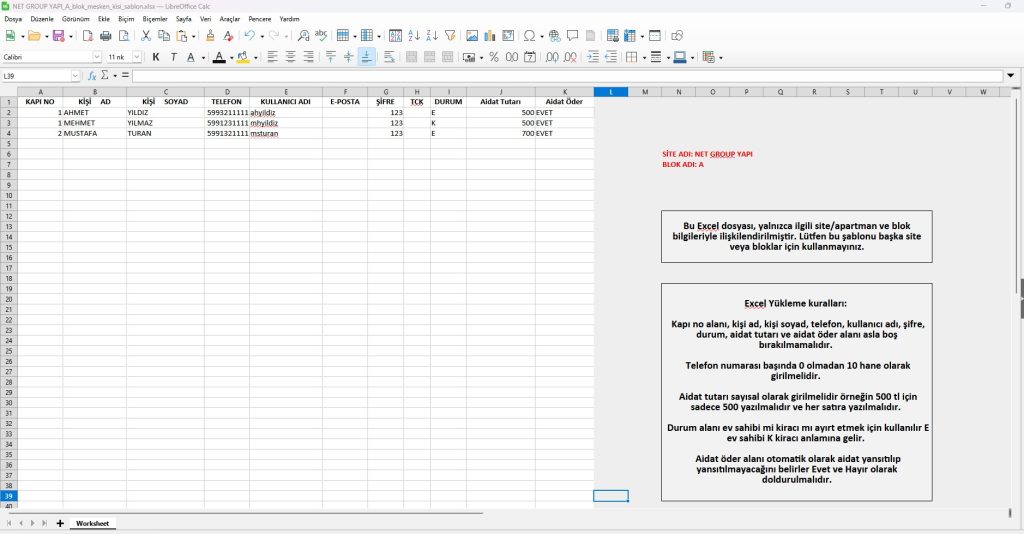
Task: Toggle the Wrap Text button
Action: pyautogui.click(x=388, y=57)
